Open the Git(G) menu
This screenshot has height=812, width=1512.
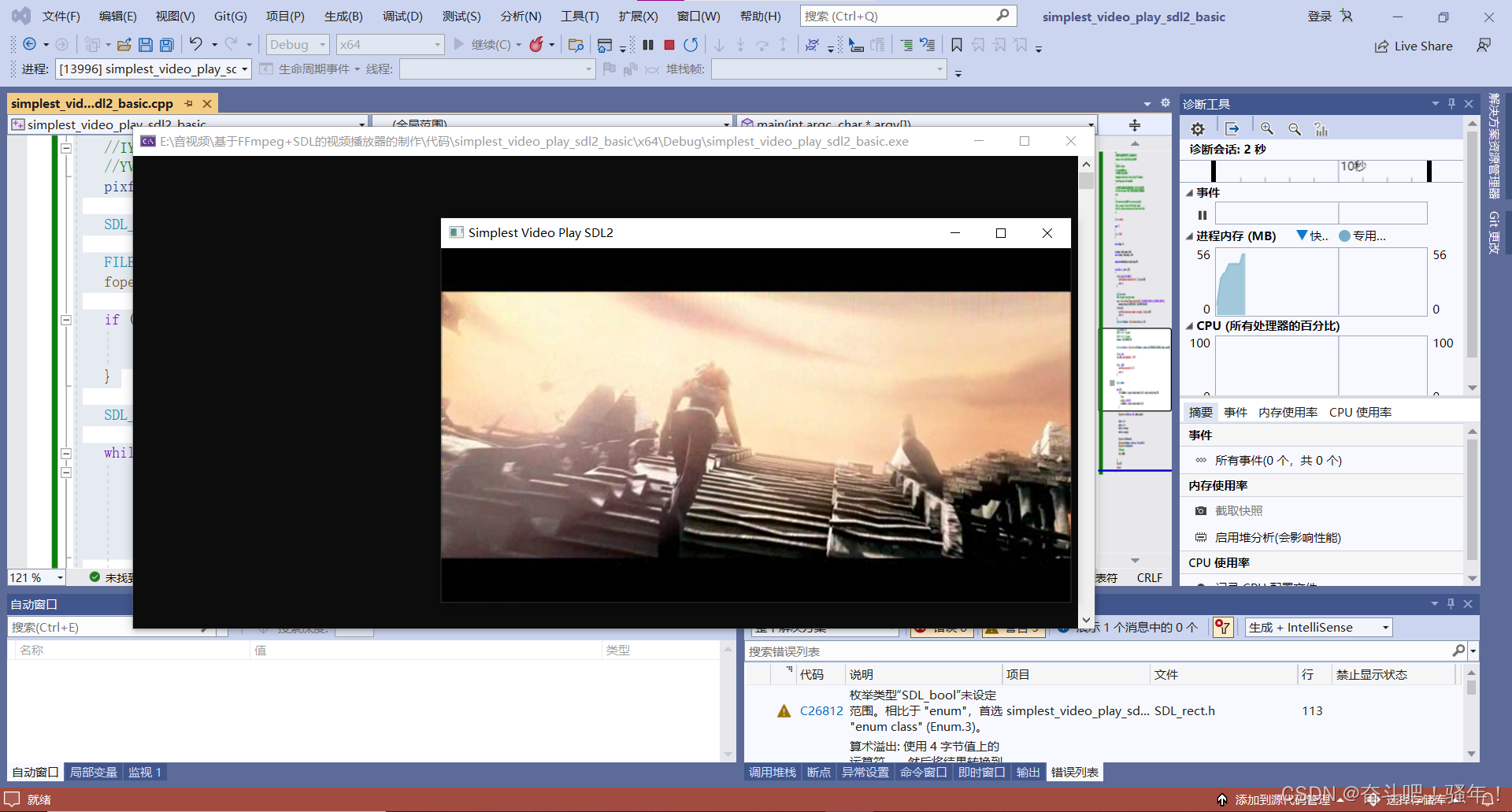[x=231, y=16]
